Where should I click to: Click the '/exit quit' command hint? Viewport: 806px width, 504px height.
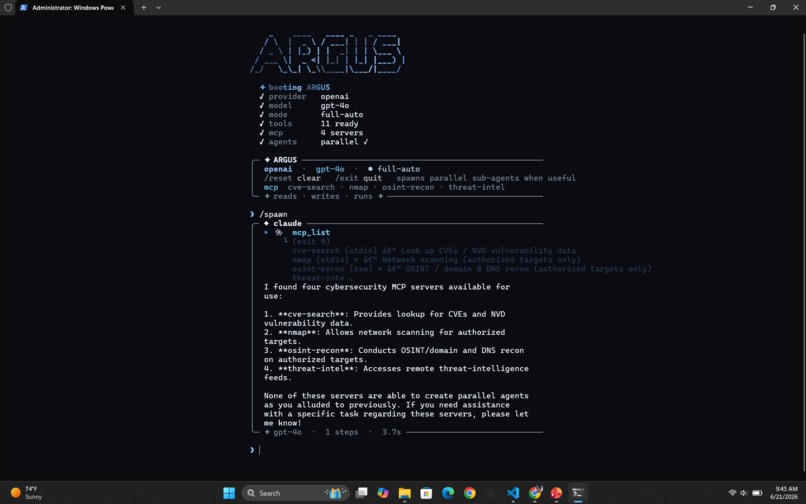pos(358,178)
